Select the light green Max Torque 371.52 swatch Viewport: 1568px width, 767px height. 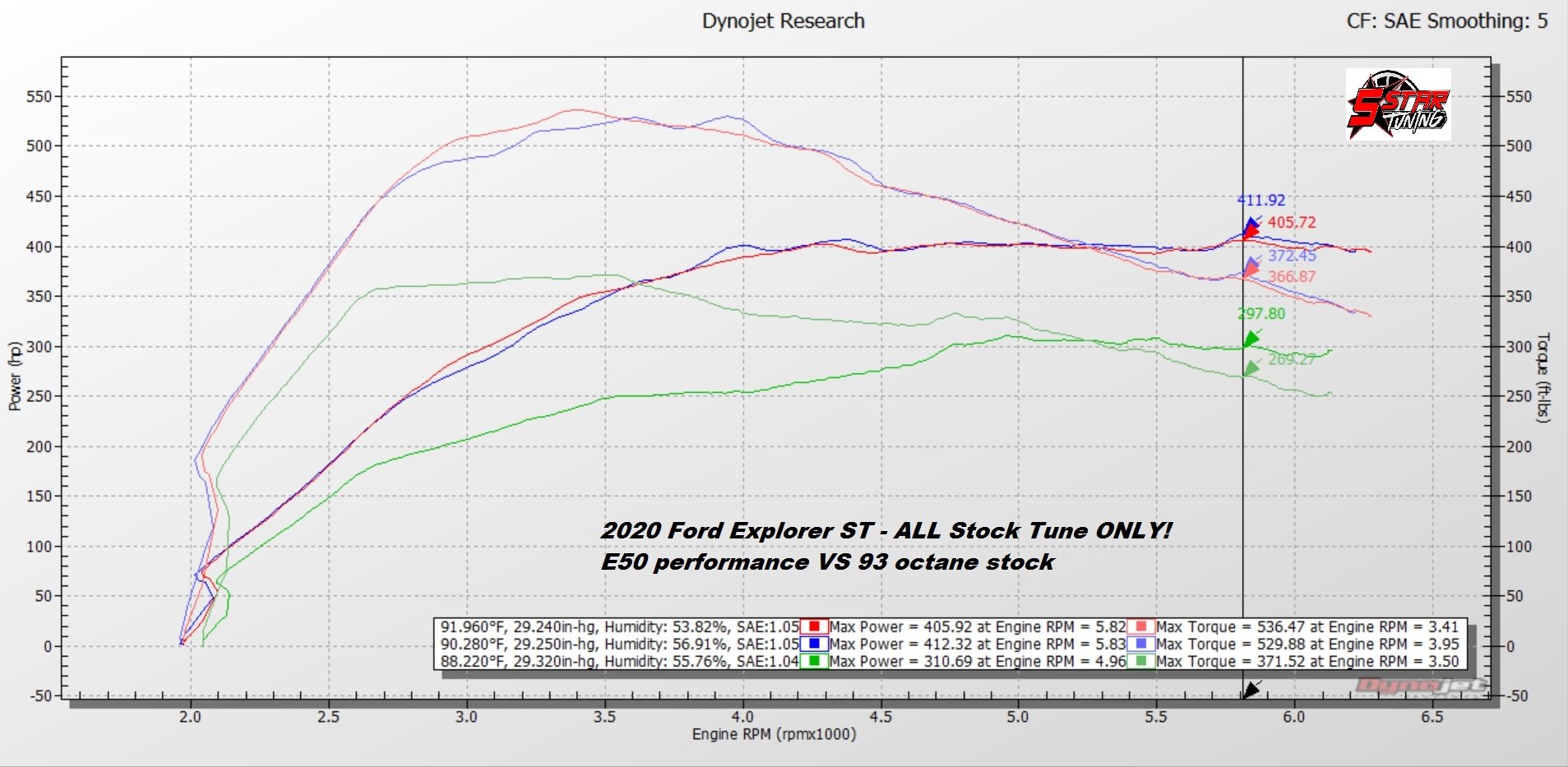click(x=1141, y=661)
